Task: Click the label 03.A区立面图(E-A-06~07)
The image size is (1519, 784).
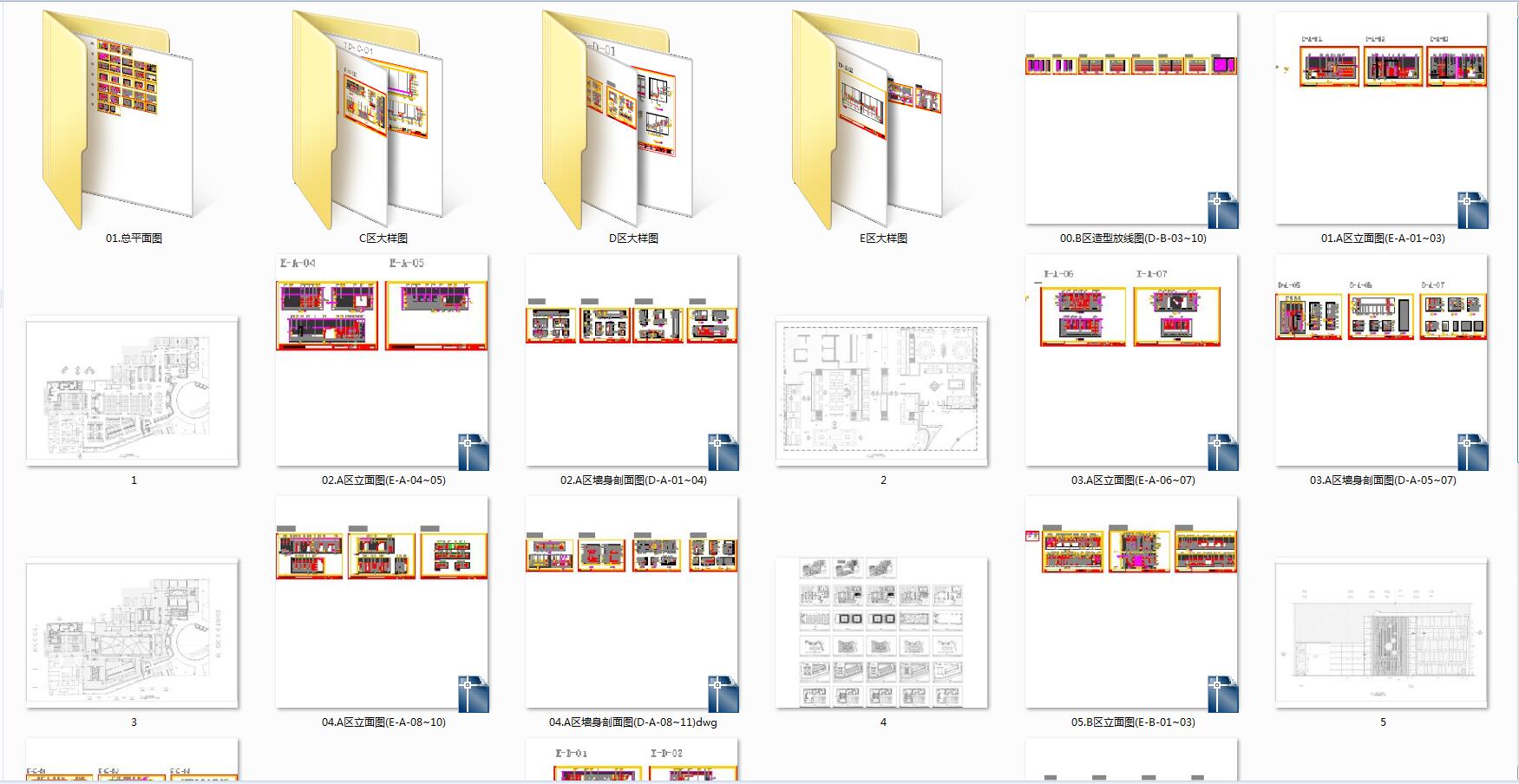Action: point(1133,480)
